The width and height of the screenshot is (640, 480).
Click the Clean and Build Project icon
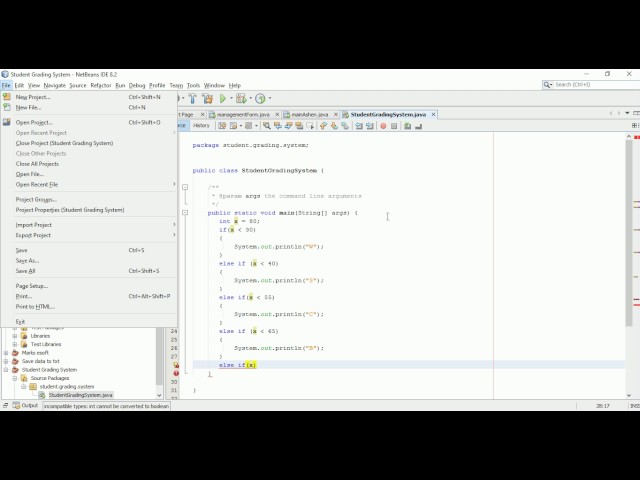pyautogui.click(x=207, y=98)
